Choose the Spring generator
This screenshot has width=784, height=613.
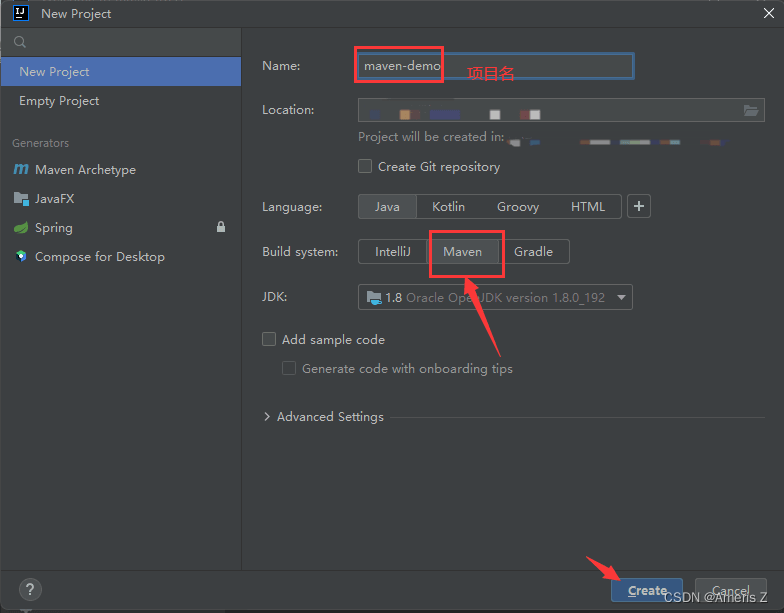coord(121,228)
